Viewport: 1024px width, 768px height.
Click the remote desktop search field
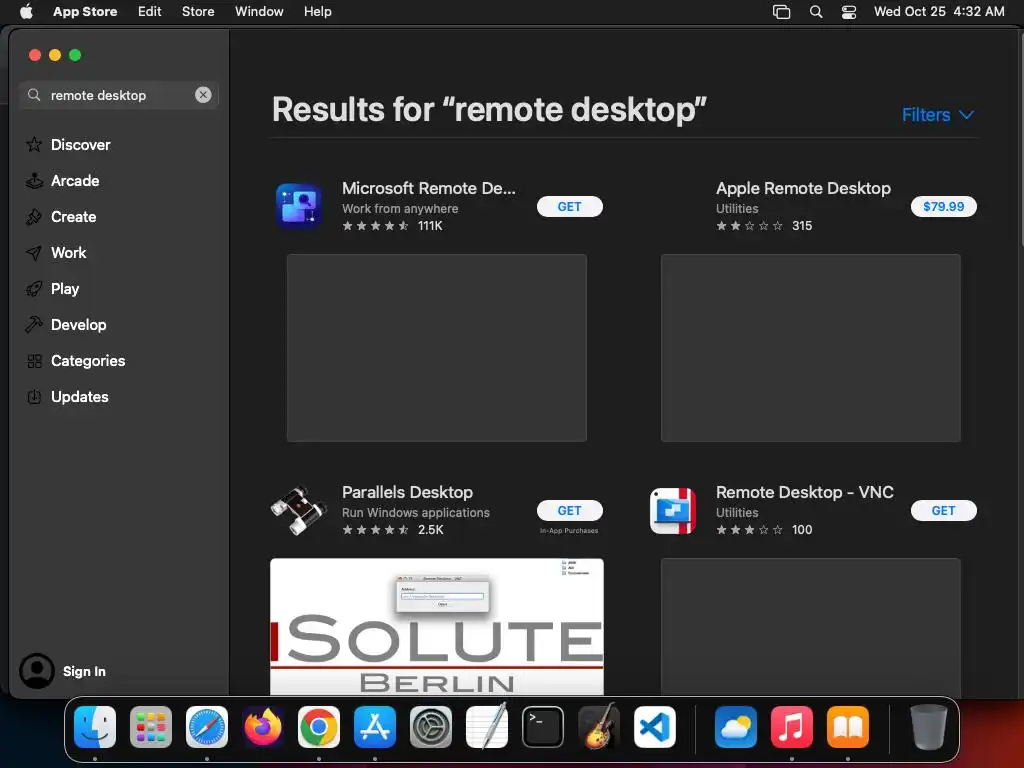[x=118, y=95]
